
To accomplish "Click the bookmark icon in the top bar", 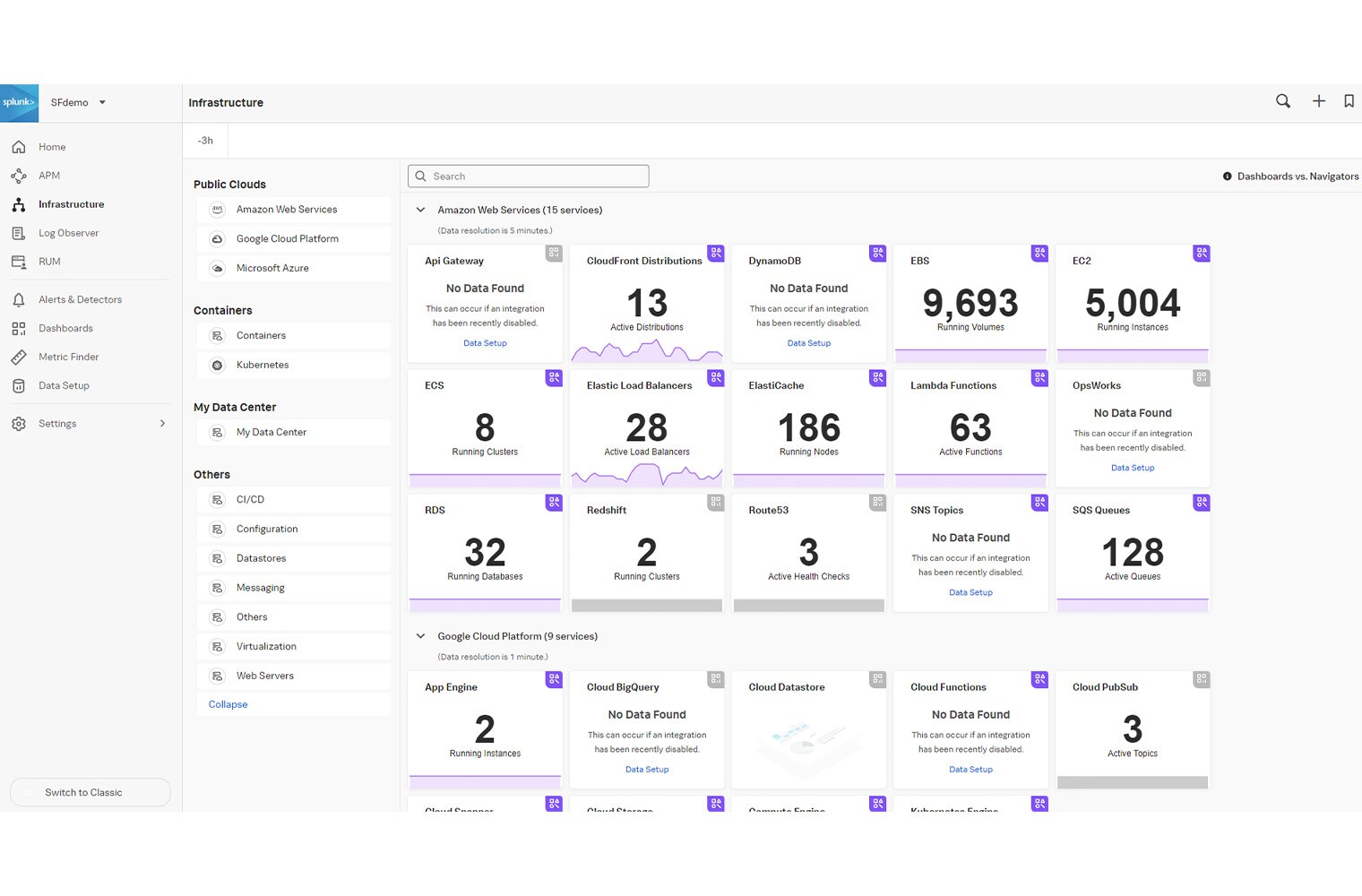I will coord(1349,101).
